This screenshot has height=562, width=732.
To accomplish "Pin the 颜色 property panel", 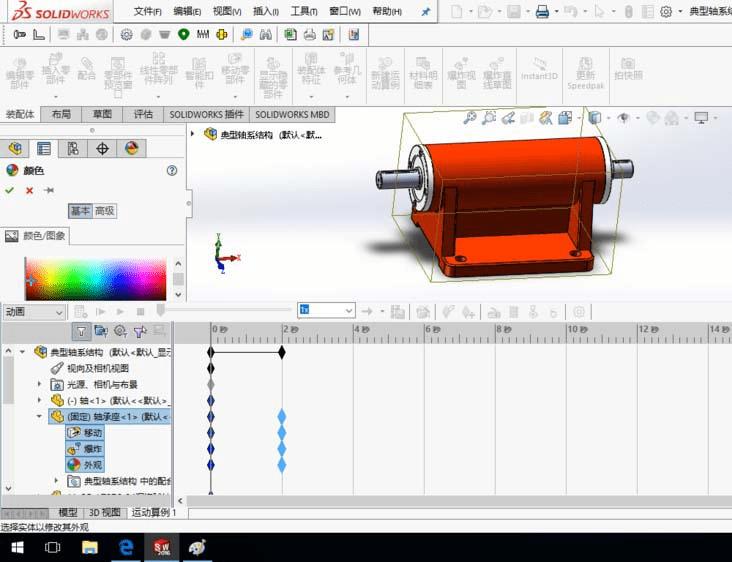I will click(48, 190).
